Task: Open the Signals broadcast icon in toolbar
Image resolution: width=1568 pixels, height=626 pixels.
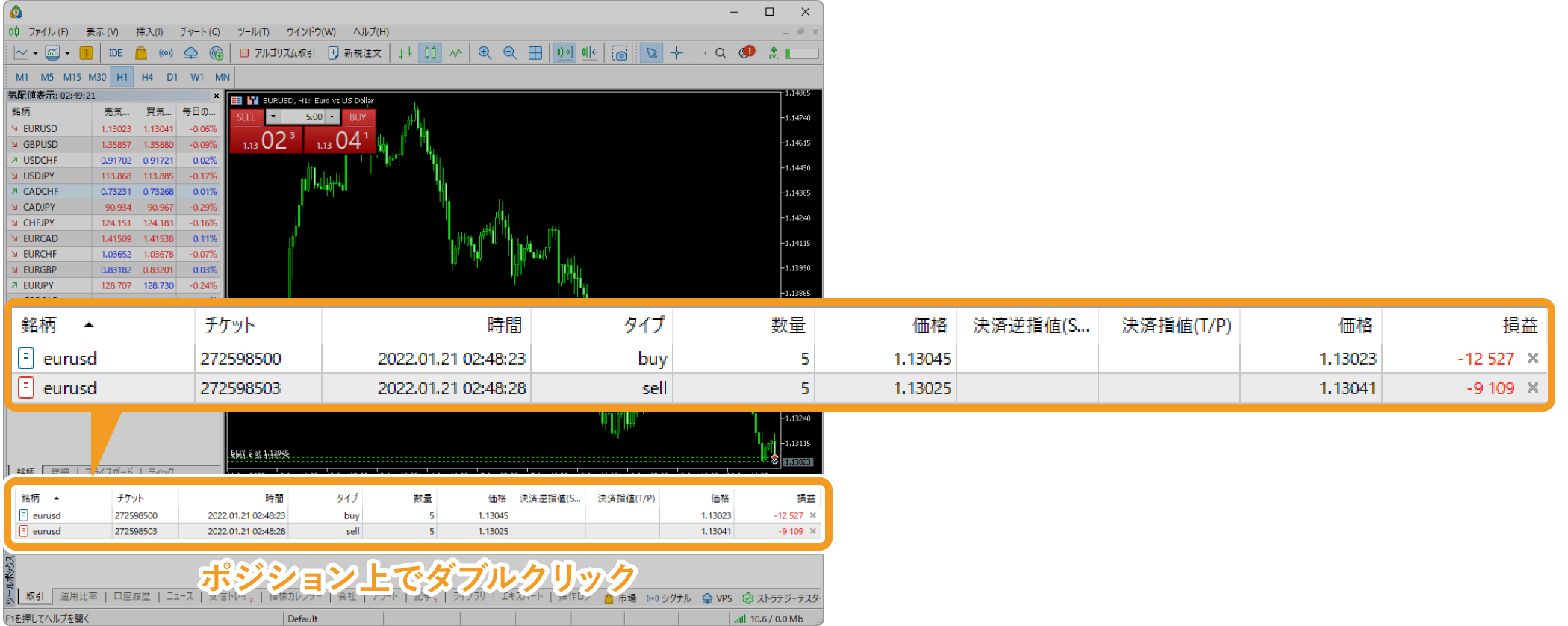Action: (166, 53)
